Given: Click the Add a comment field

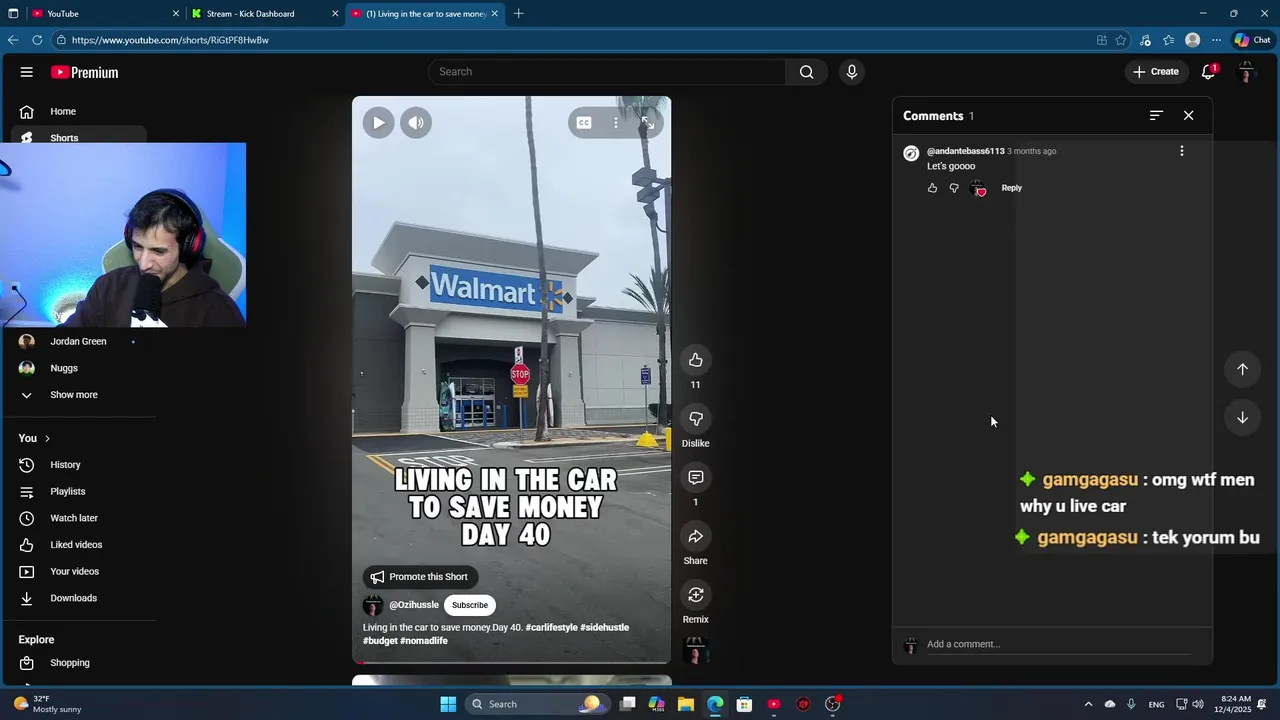Looking at the screenshot, I should click(1058, 644).
